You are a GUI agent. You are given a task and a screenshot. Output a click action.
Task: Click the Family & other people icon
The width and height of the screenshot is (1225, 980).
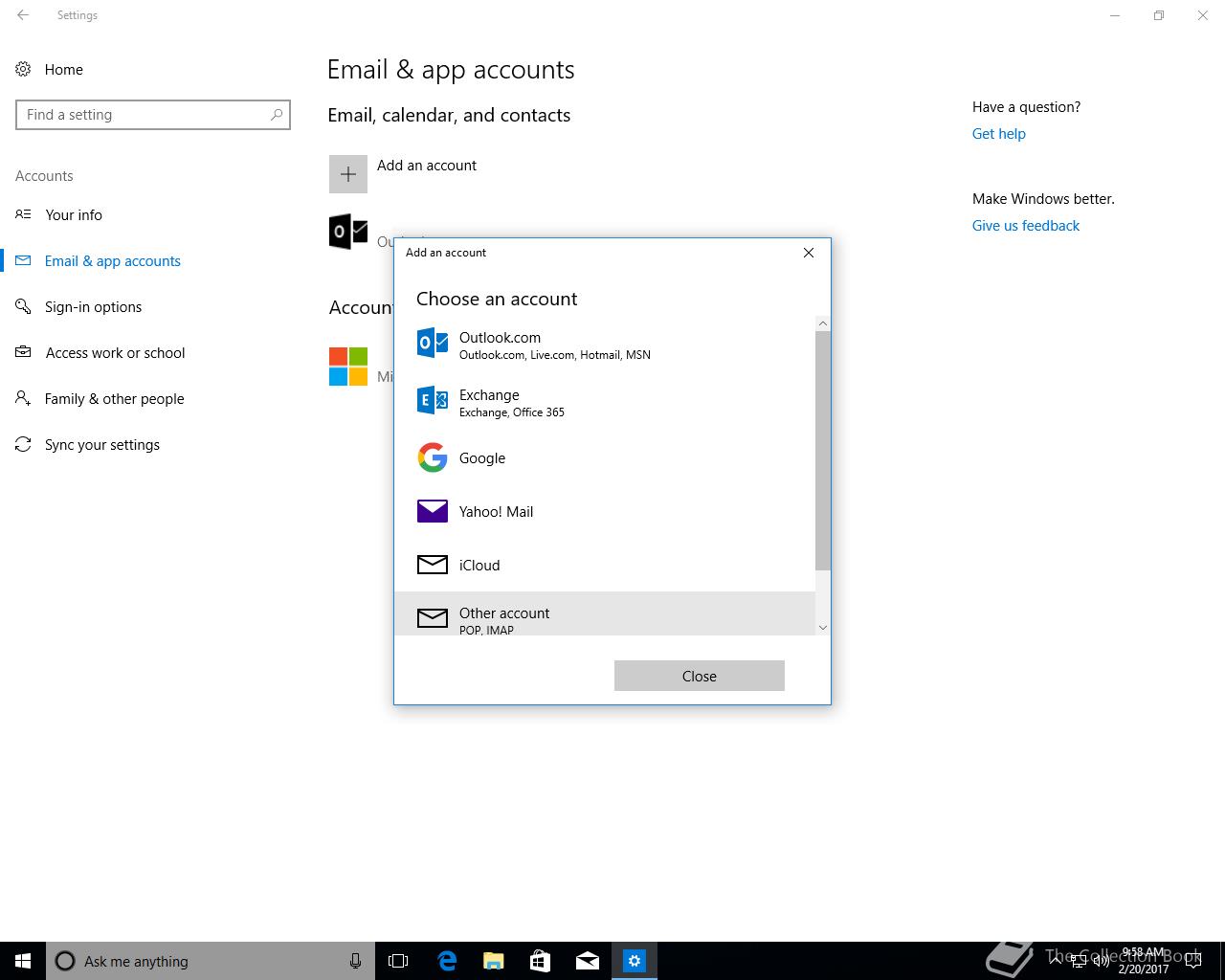tap(23, 398)
